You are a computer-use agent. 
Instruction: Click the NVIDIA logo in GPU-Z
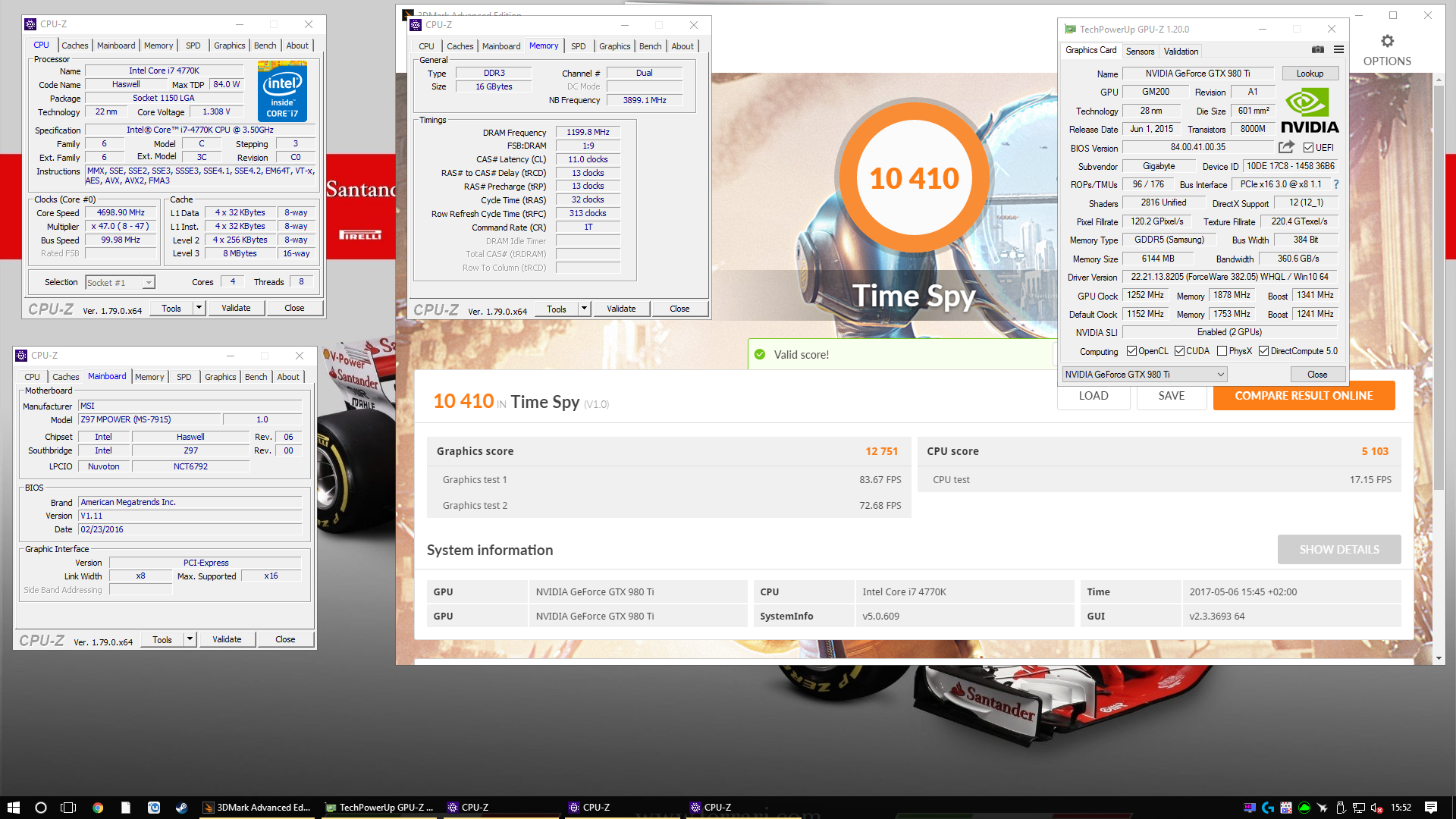tap(1310, 111)
